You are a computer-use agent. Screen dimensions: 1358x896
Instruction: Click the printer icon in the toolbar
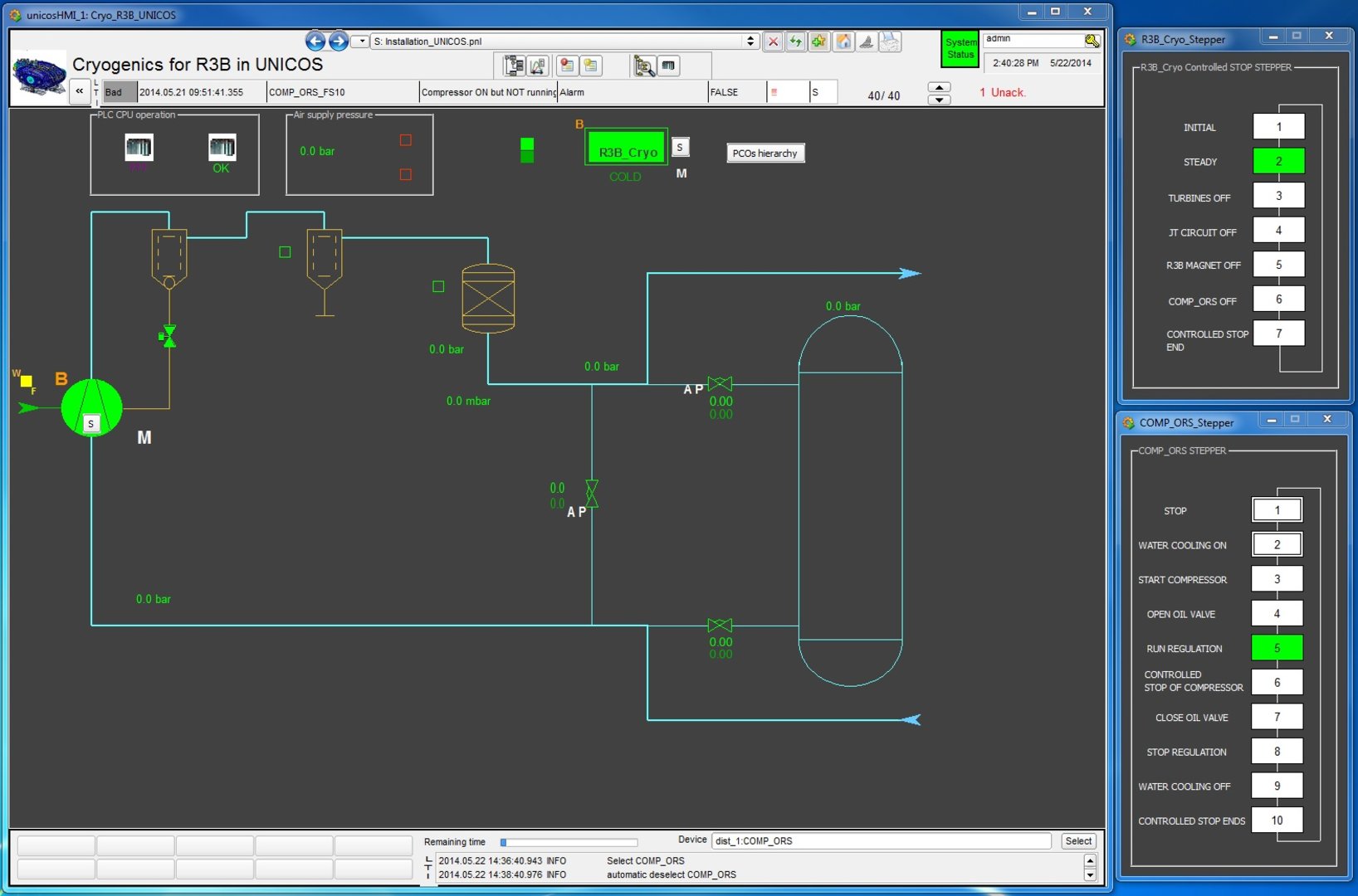click(890, 41)
